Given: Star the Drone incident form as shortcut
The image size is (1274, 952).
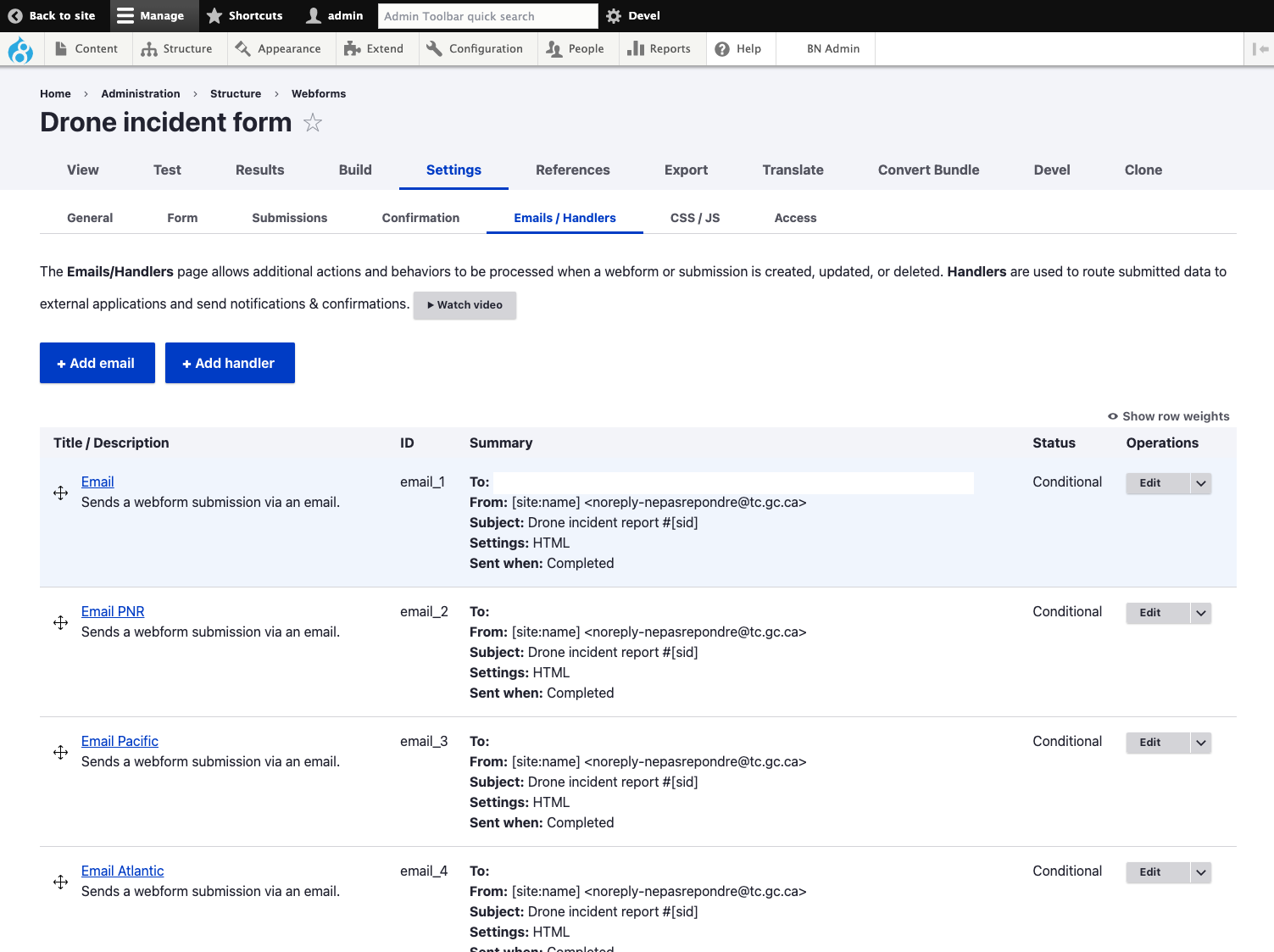Looking at the screenshot, I should pyautogui.click(x=313, y=123).
